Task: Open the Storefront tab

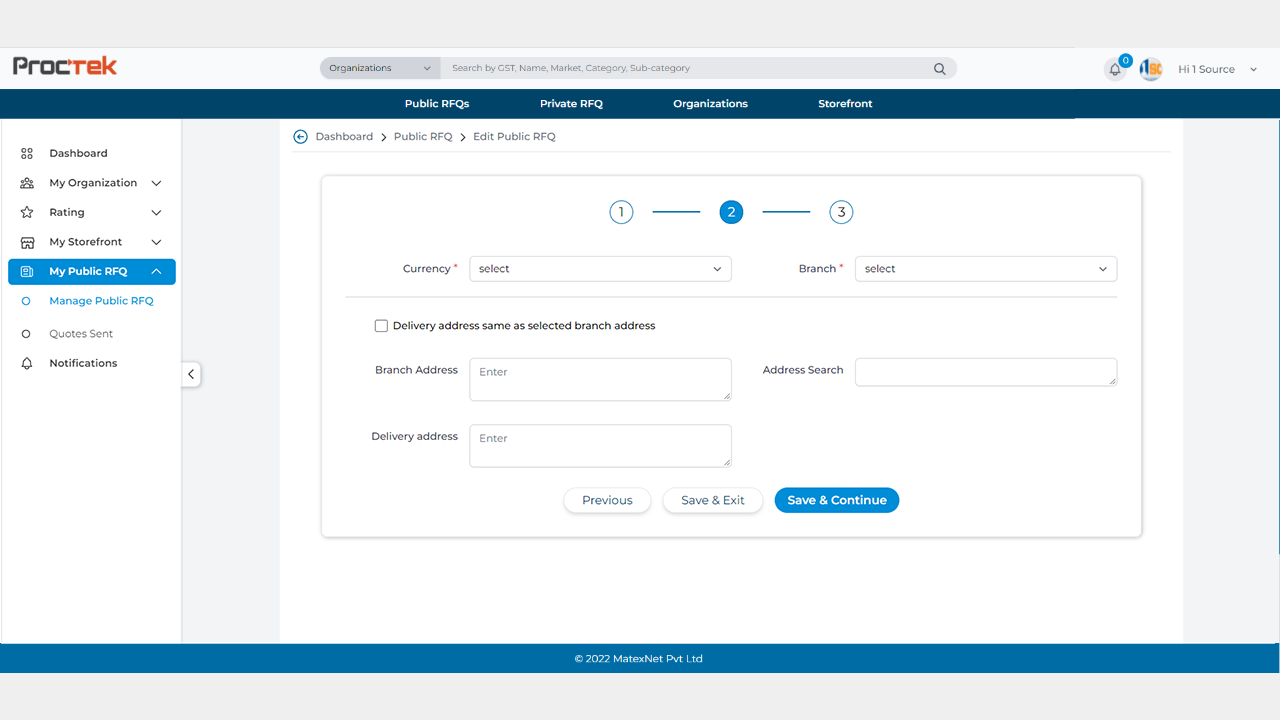Action: click(x=845, y=104)
